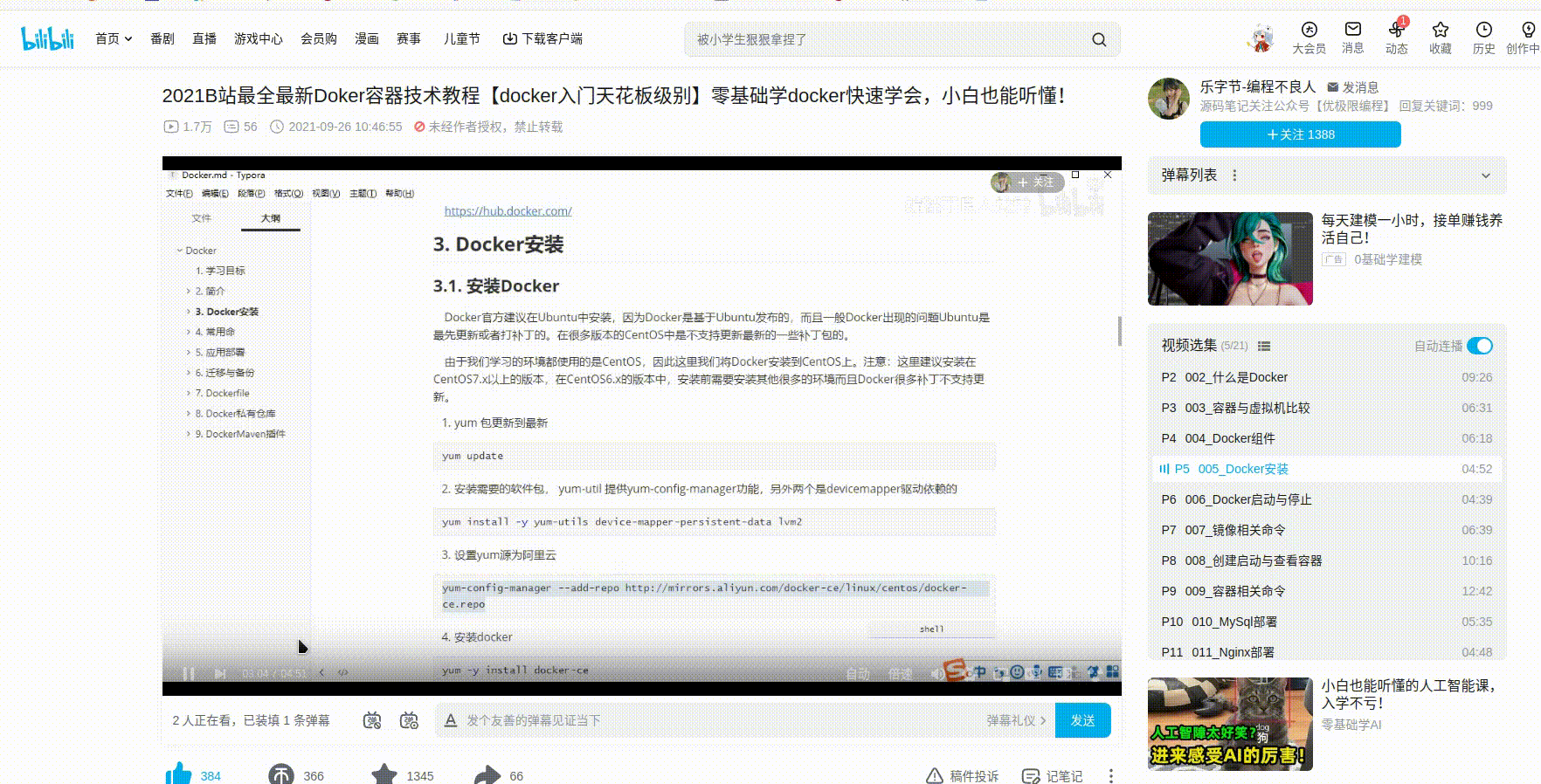Toggle 自动连播 autoplay switch
This screenshot has width=1541, height=784.
pyautogui.click(x=1480, y=346)
